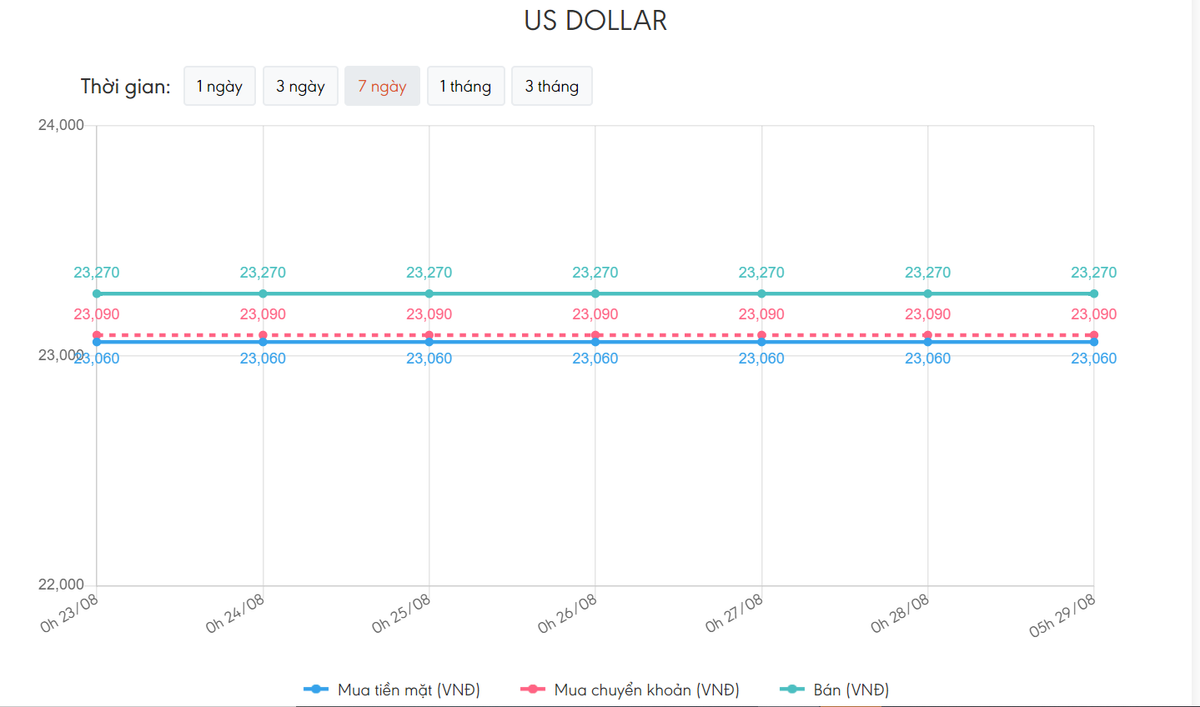Hide the Bán (VNĐ) legend series
This screenshot has width=1200, height=707.
coord(851,690)
